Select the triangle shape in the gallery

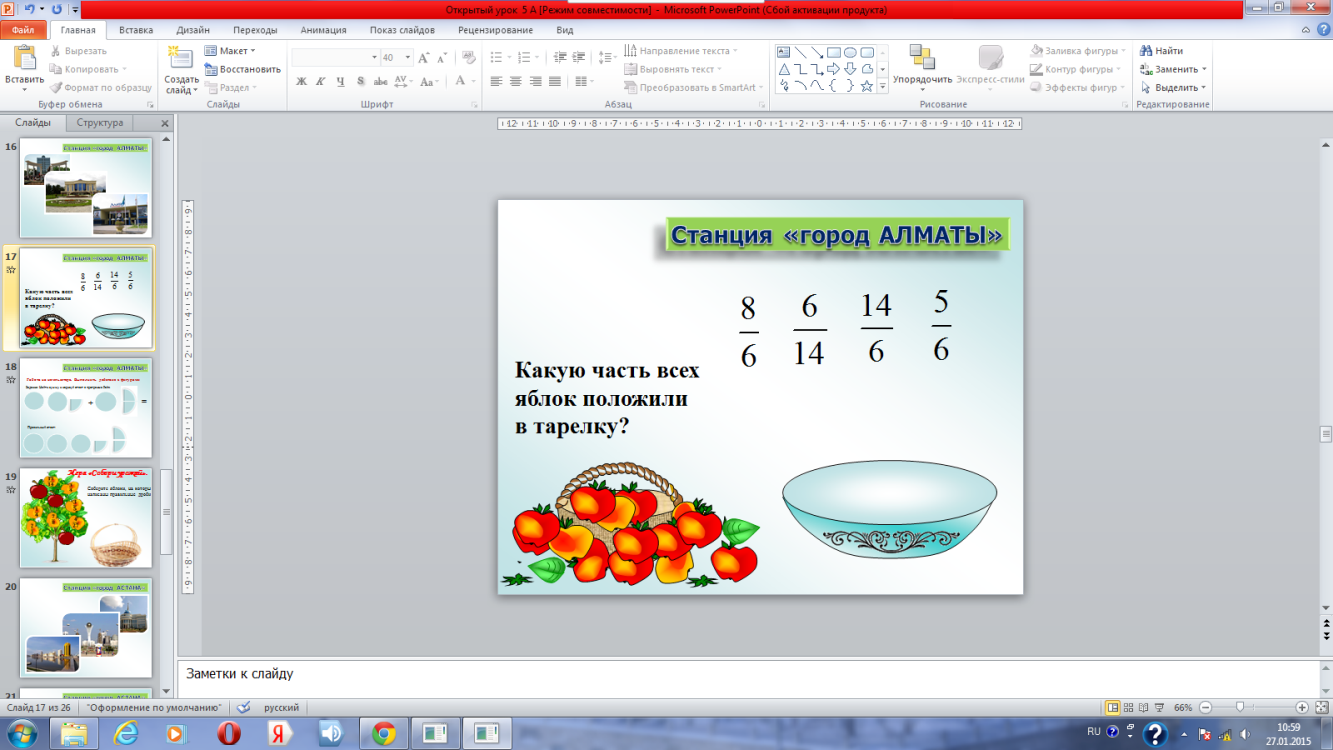point(784,69)
